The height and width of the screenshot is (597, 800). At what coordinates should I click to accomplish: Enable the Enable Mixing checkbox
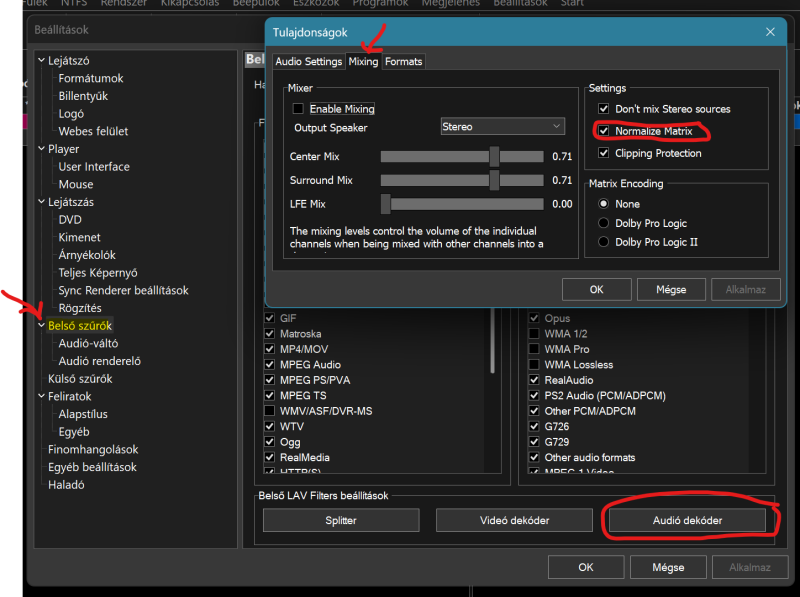pyautogui.click(x=298, y=109)
